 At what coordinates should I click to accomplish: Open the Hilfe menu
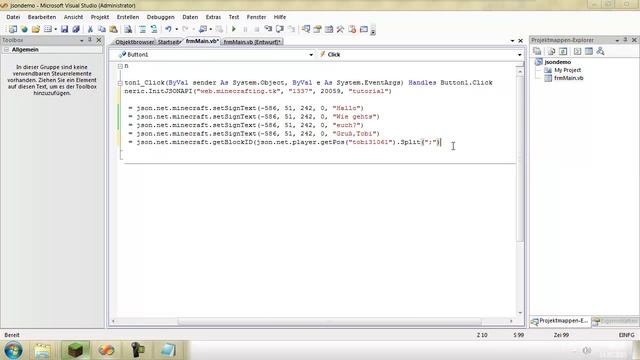[280, 17]
